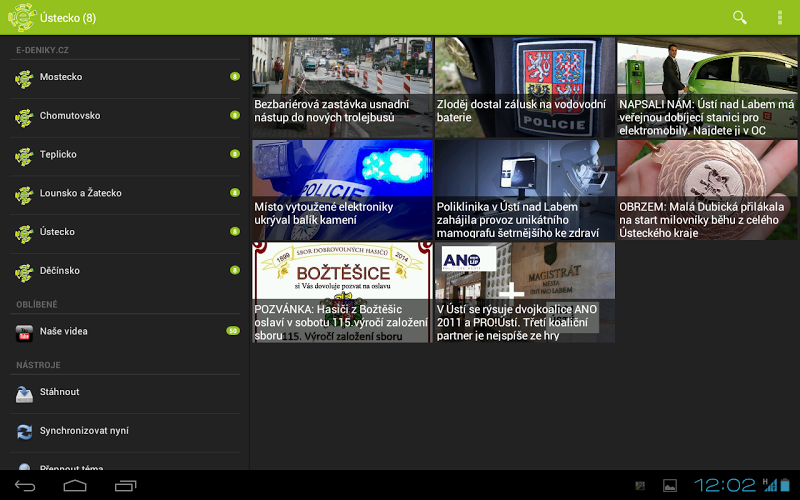Select Lounsko a Žatecko in the sidebar
The height and width of the screenshot is (500, 800).
125,194
